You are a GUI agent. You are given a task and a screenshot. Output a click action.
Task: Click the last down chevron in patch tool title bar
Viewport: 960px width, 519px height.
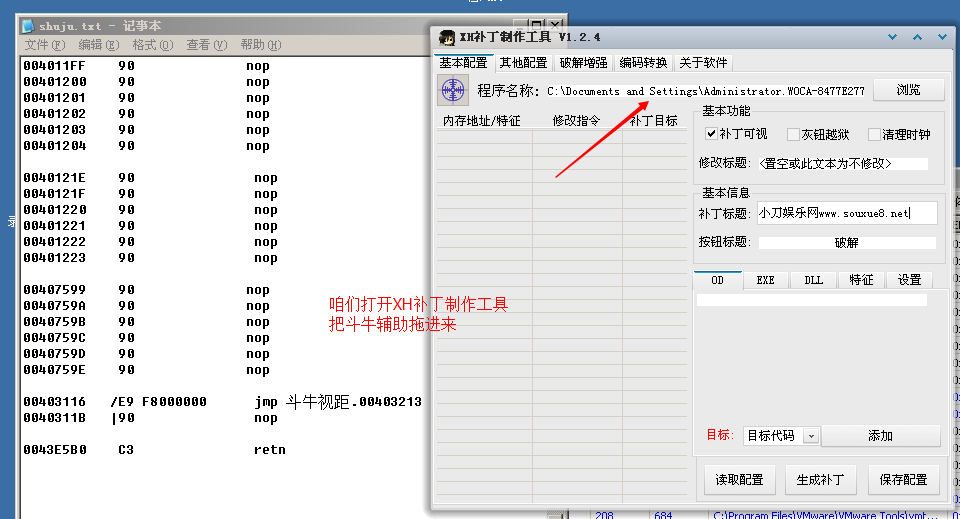click(942, 37)
